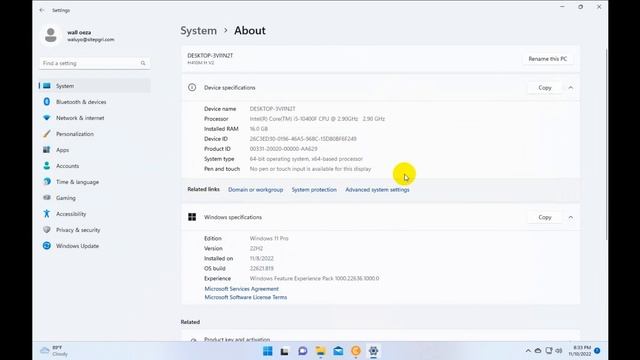Open the Mail app on taskbar
The width and height of the screenshot is (640, 360).
pyautogui.click(x=338, y=351)
